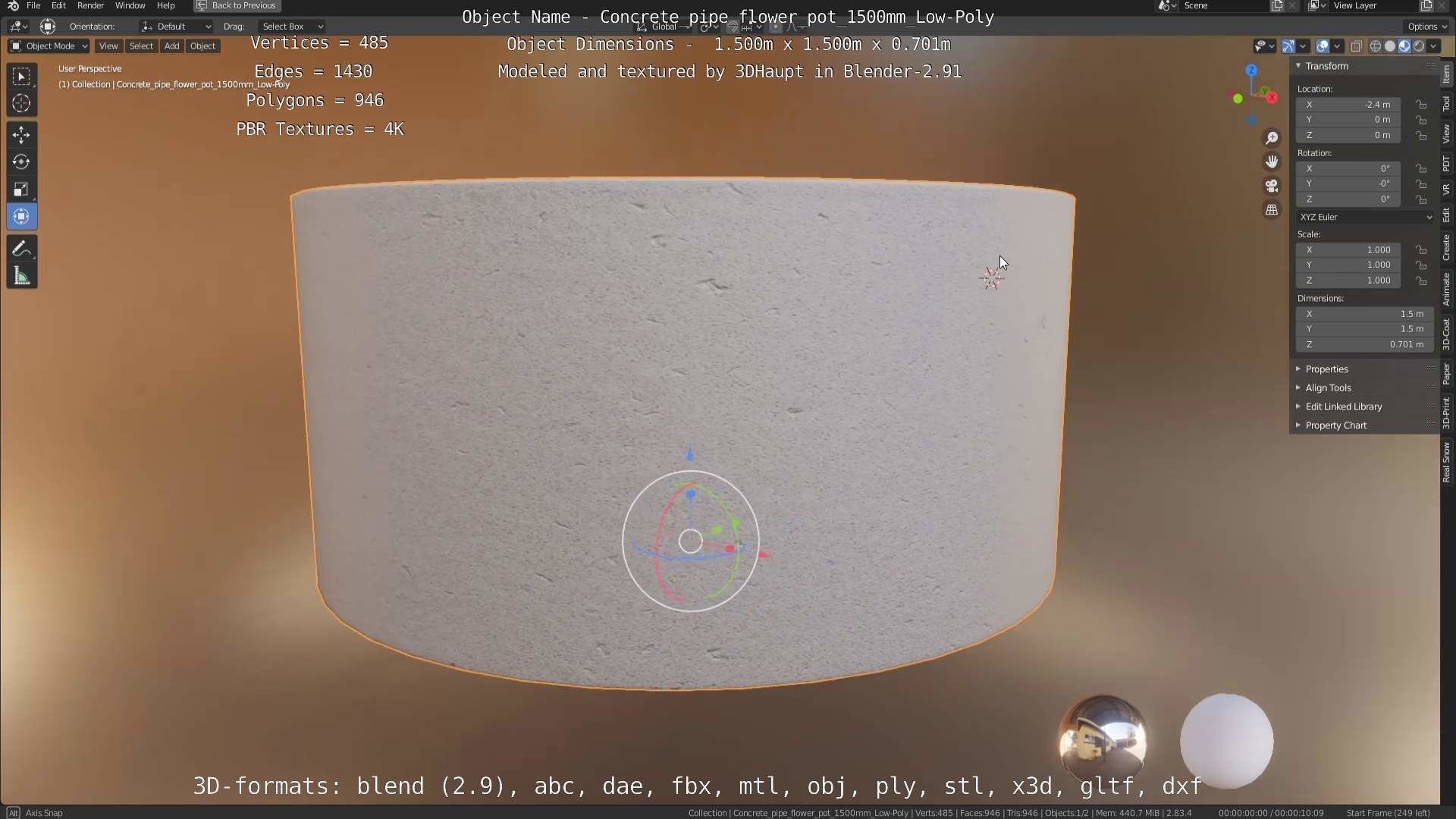This screenshot has width=1456, height=819.
Task: Open the Orientation Default dropdown
Action: pos(176,27)
